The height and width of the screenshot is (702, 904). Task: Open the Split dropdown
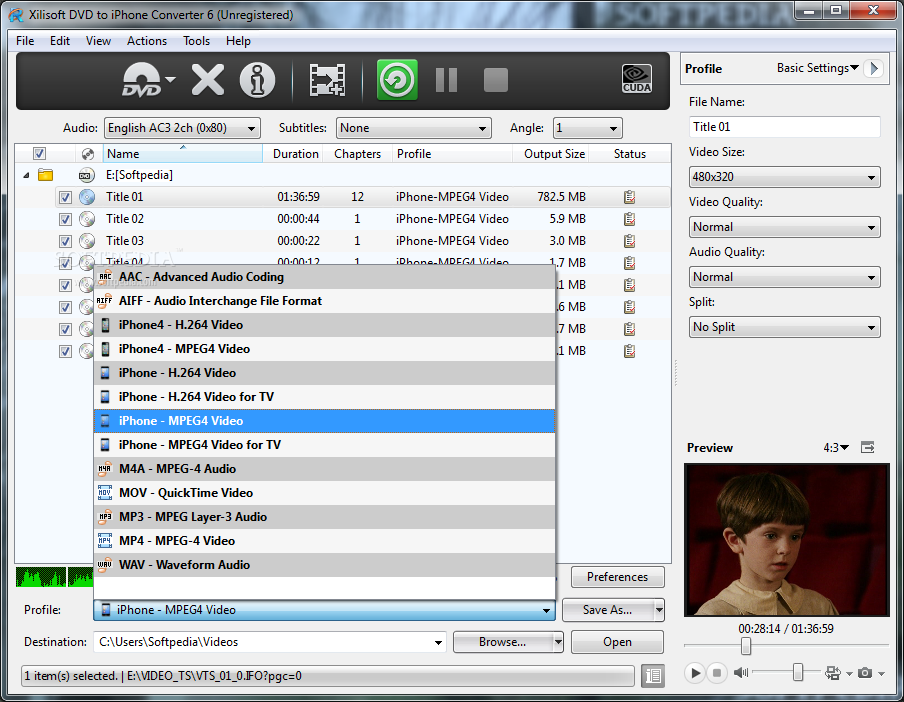coord(784,327)
